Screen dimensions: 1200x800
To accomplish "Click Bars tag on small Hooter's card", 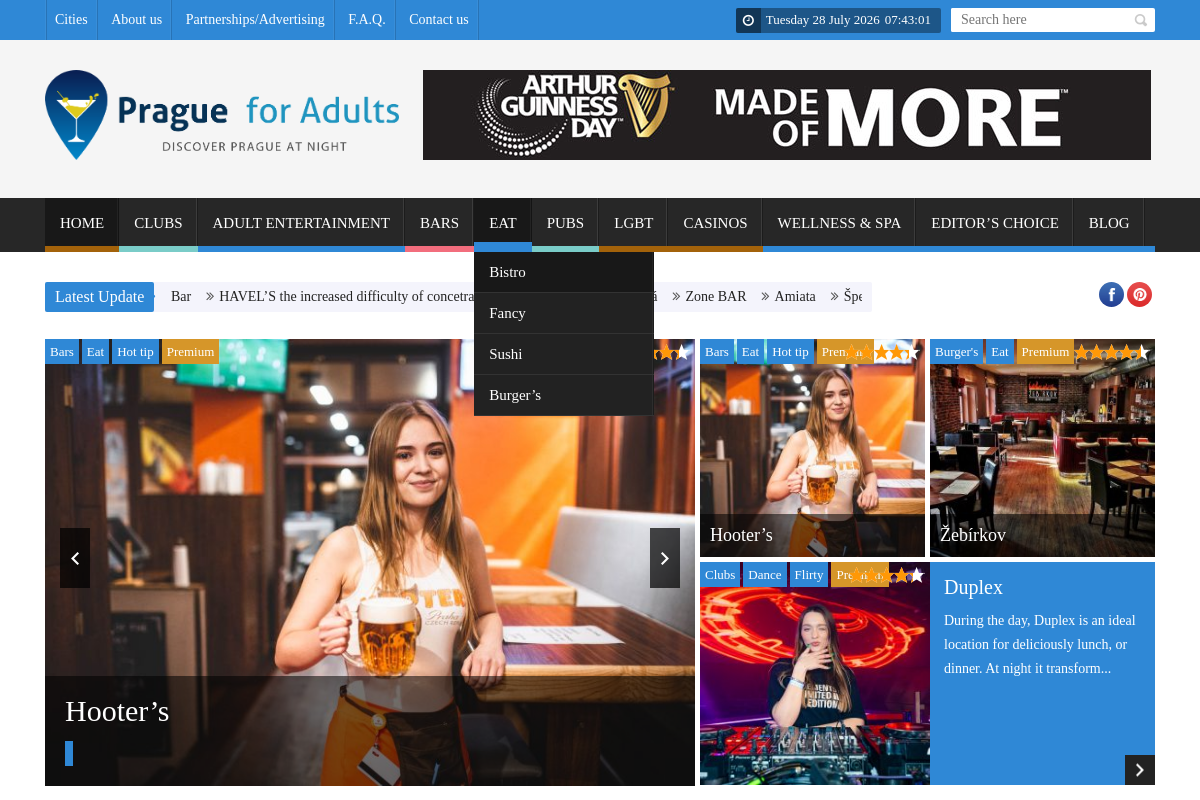I will (717, 352).
